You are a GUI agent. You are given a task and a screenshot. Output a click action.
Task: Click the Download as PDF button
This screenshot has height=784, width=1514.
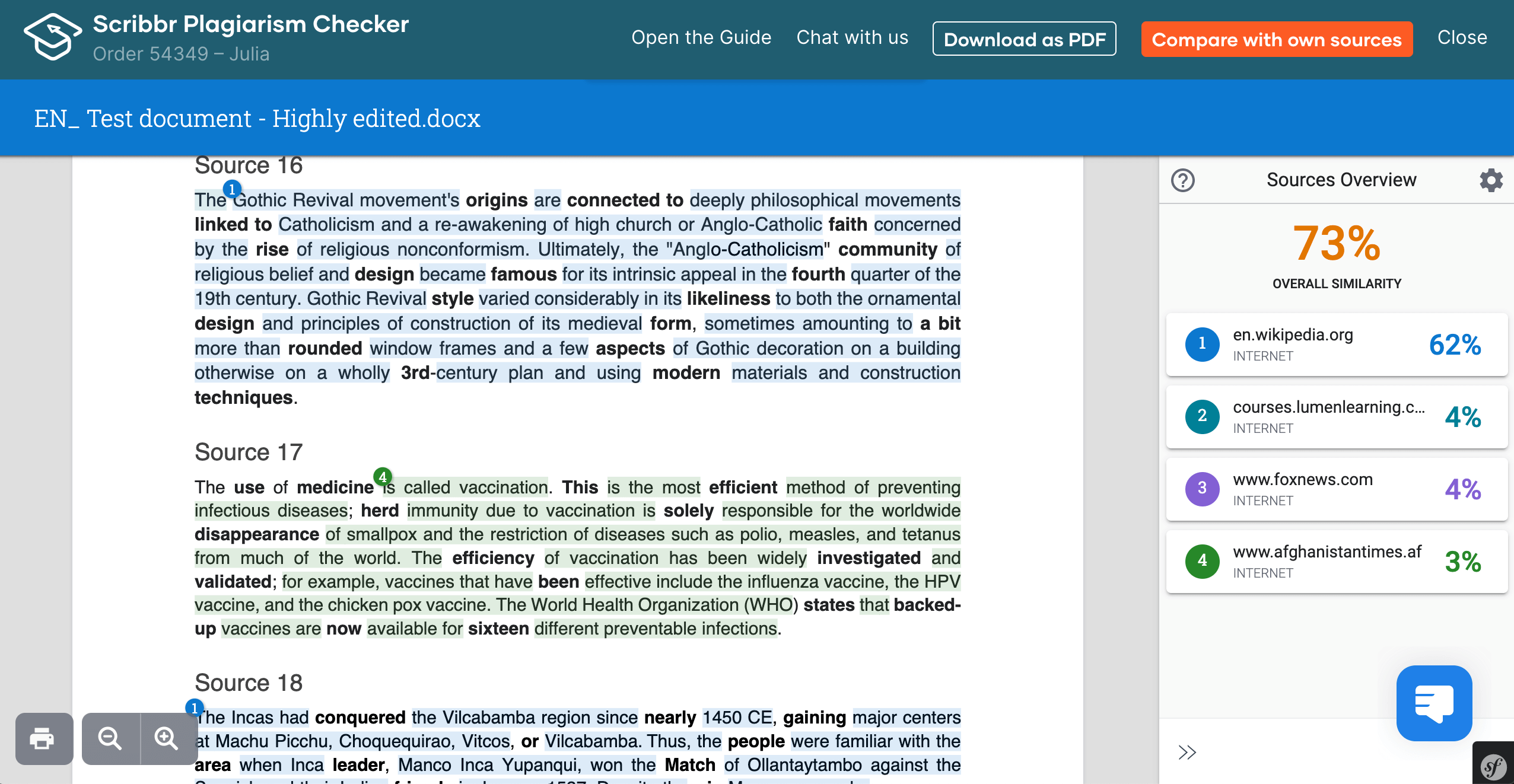pyautogui.click(x=1025, y=39)
